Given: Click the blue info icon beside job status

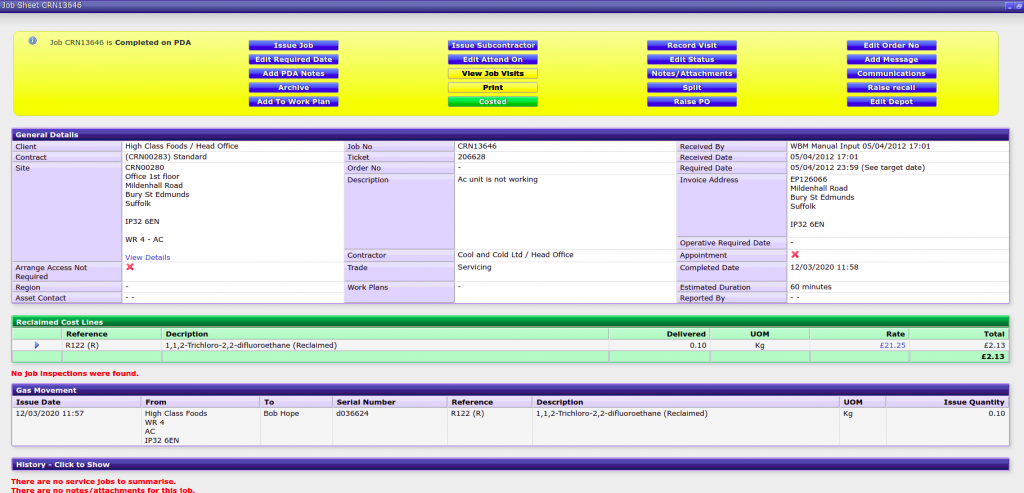Looking at the screenshot, I should (x=33, y=40).
